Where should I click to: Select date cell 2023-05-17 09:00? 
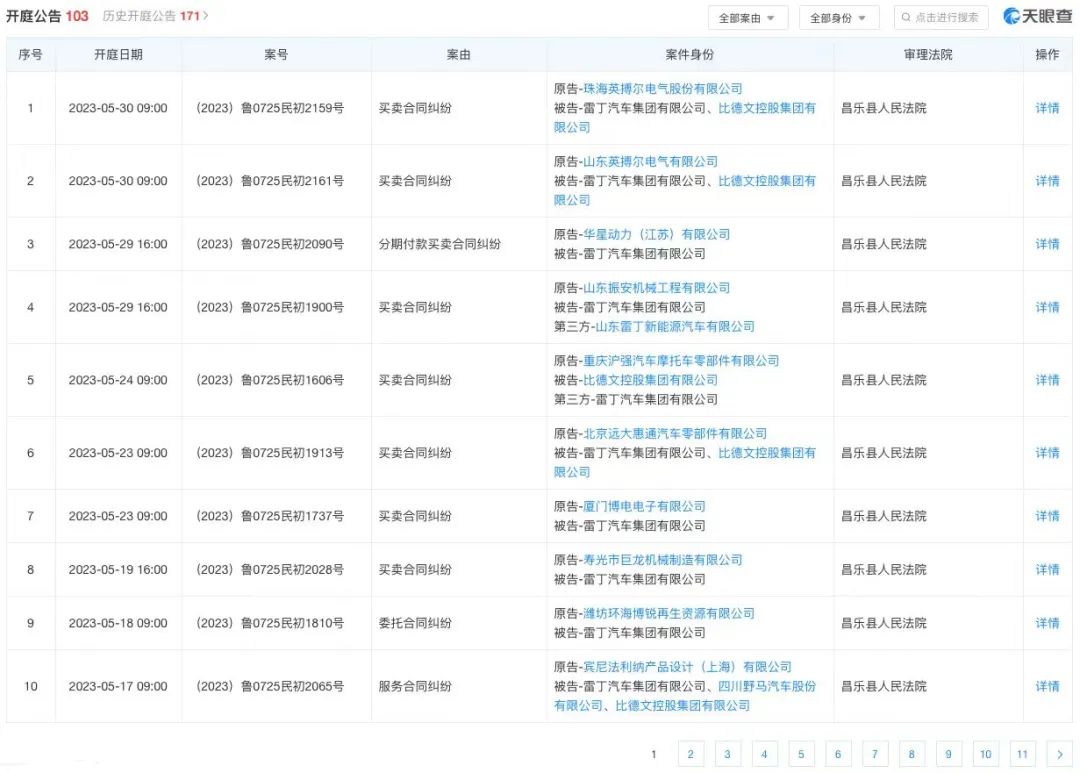pyautogui.click(x=118, y=686)
